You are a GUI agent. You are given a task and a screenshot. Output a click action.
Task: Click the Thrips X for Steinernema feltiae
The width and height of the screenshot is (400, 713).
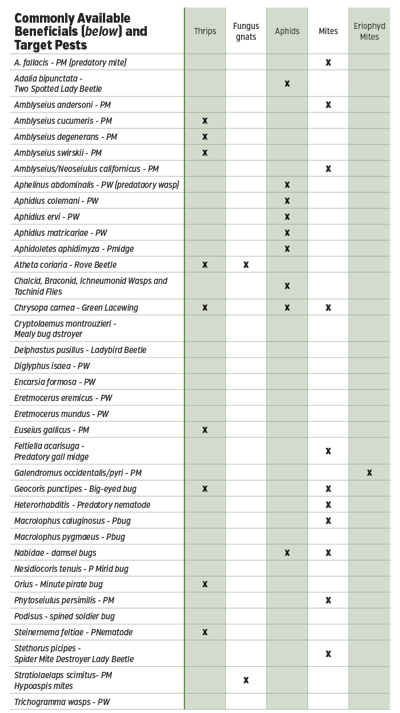[205, 632]
